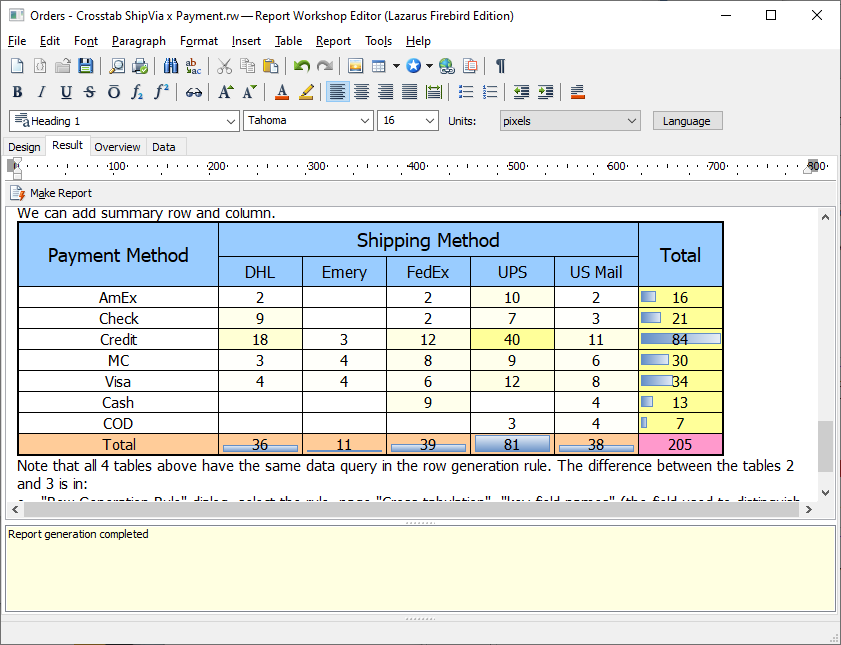Click the Cut scissors icon
The width and height of the screenshot is (841, 645).
tap(224, 66)
